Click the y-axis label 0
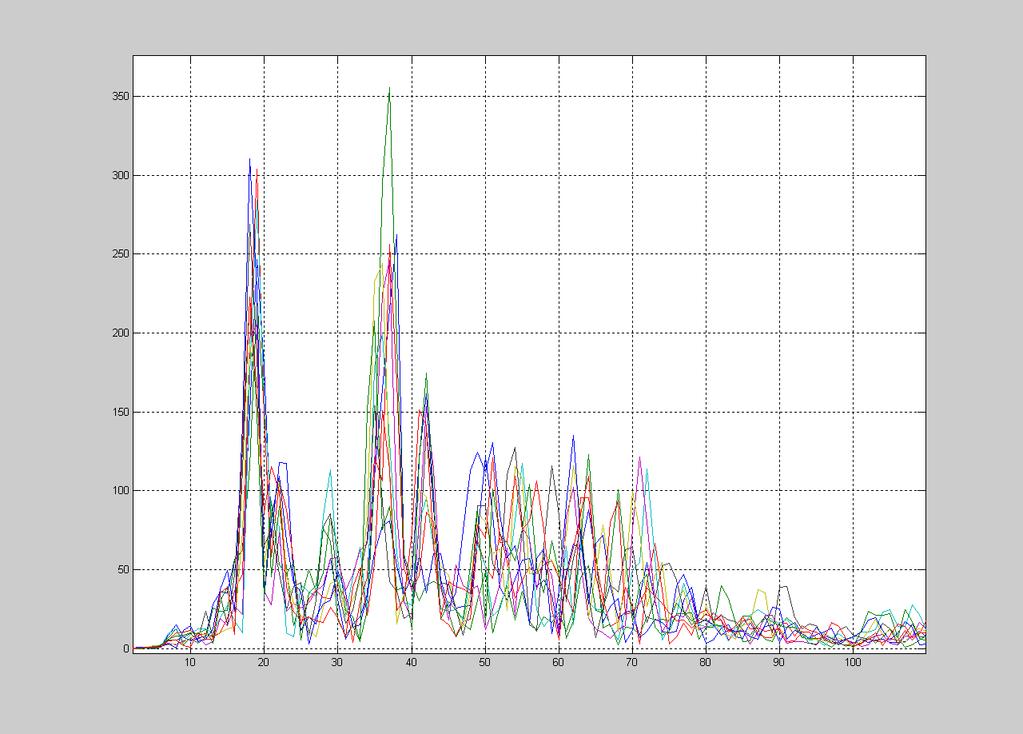Viewport: 1023px width, 734px height. click(x=125, y=649)
